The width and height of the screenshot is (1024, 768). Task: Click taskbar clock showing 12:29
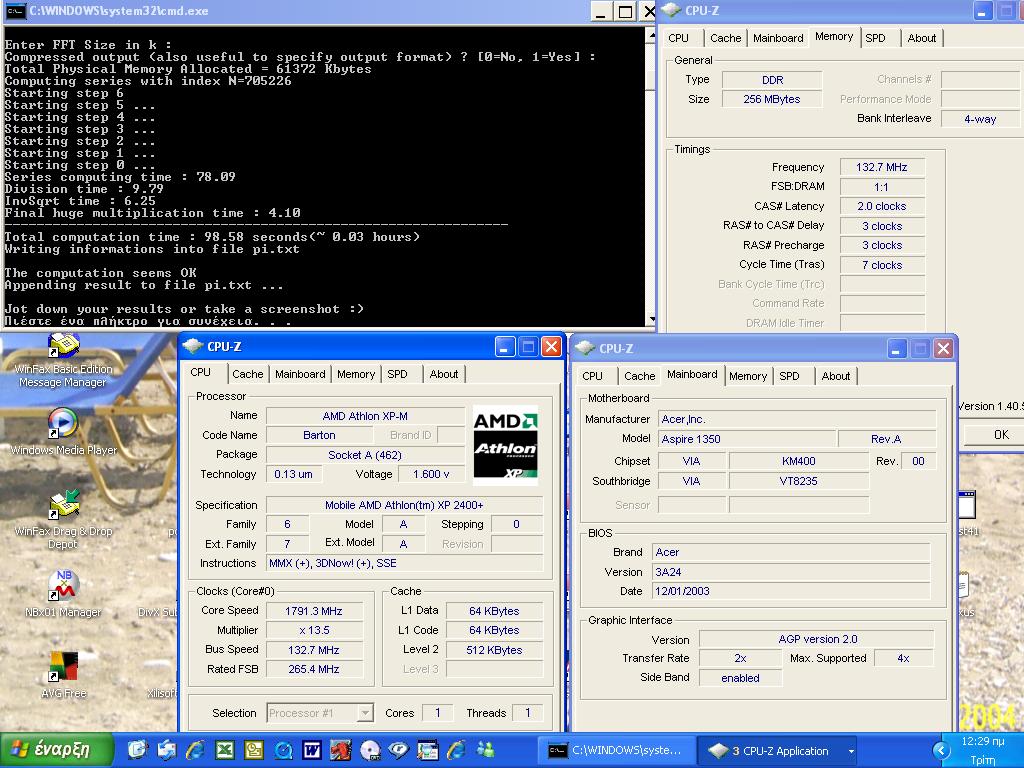(x=983, y=741)
